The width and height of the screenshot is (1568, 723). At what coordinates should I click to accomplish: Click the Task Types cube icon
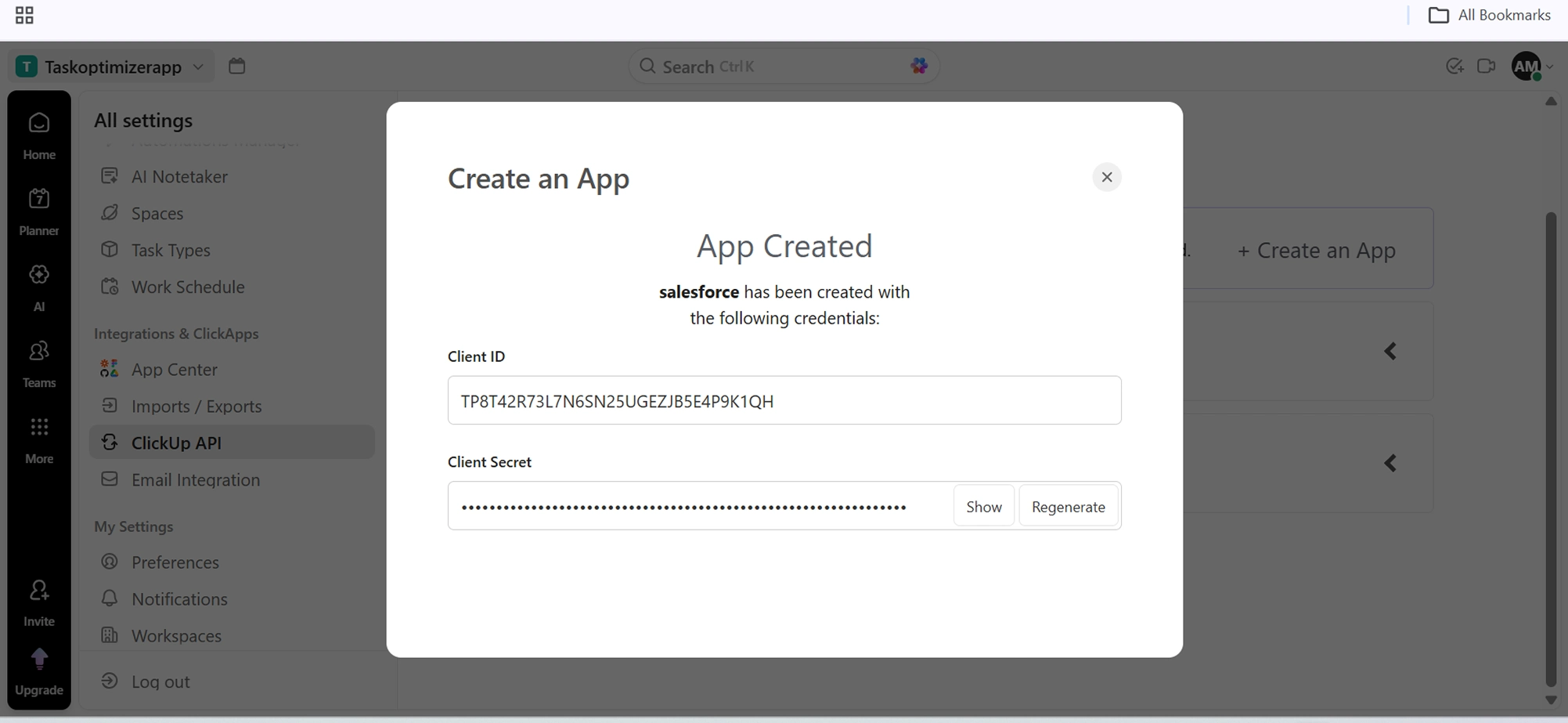coord(110,250)
